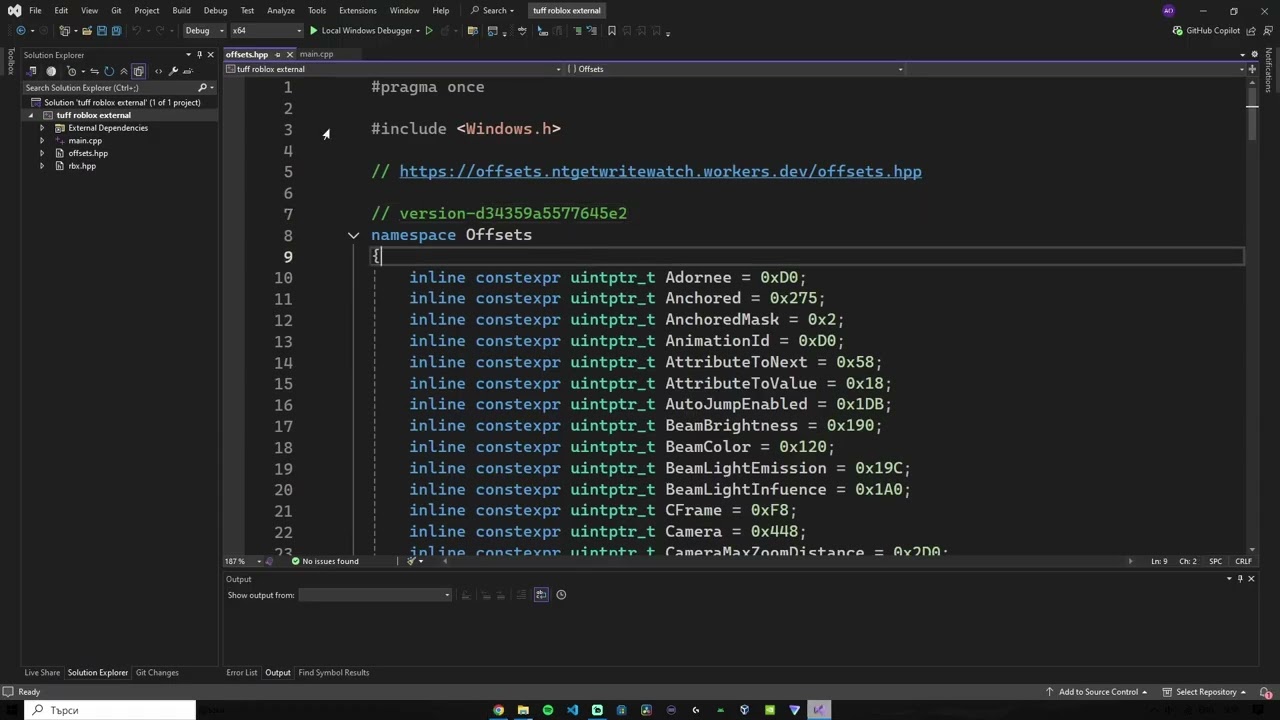Click the Navigate Backward arrow icon
The height and width of the screenshot is (720, 1280).
pyautogui.click(x=20, y=30)
